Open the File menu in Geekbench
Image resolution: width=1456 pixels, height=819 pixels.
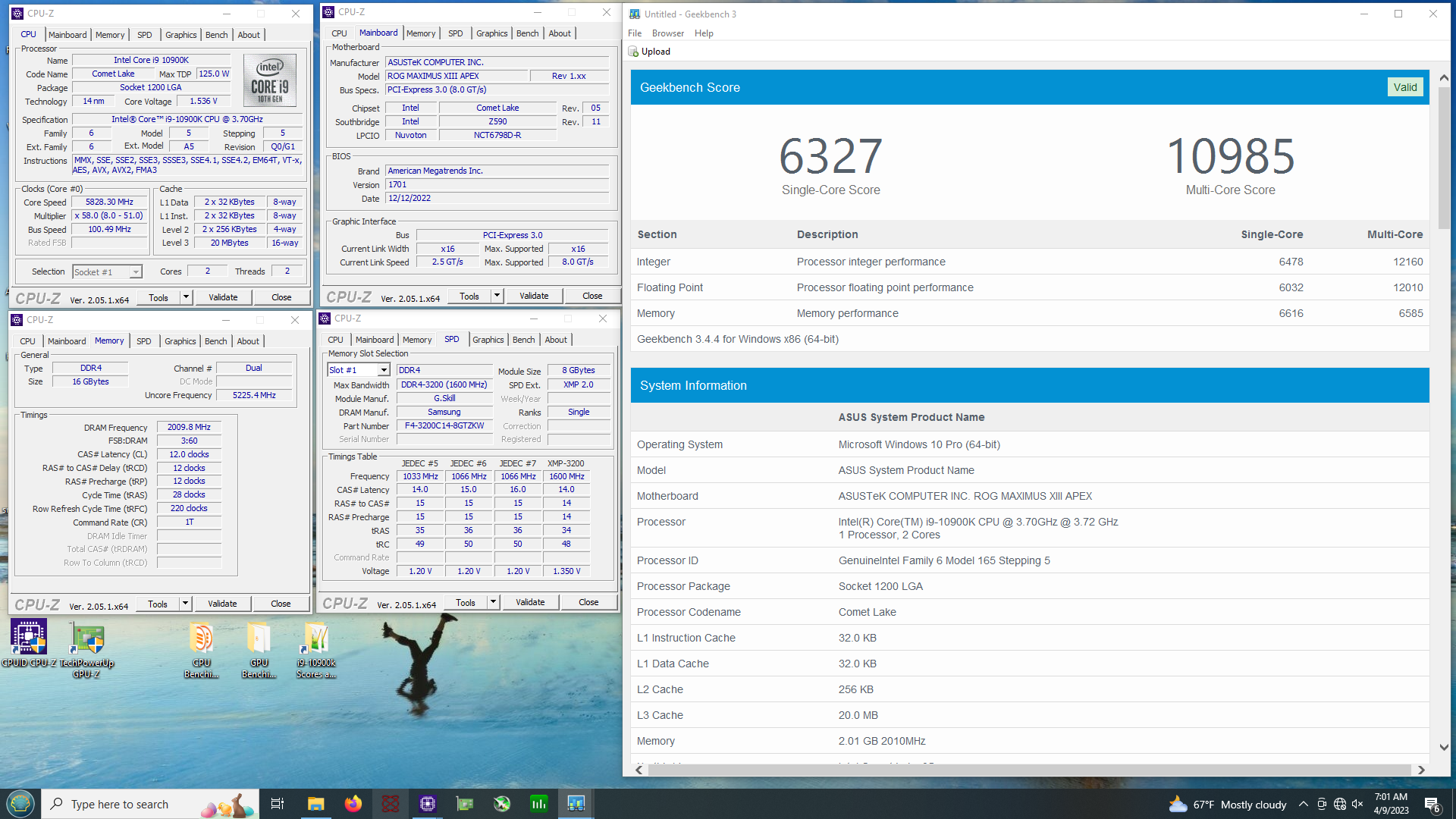coord(635,33)
